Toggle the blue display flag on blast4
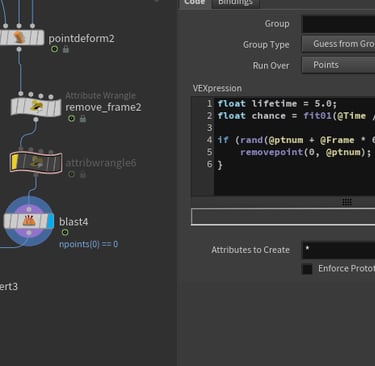 click(x=50, y=221)
